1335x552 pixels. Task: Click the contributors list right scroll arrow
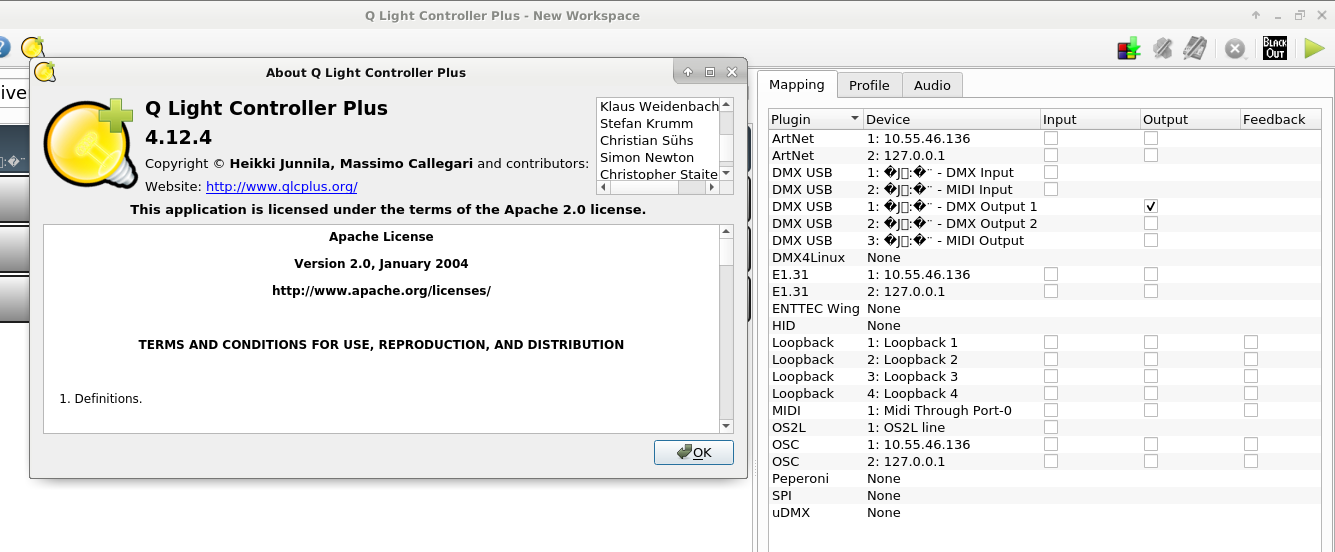pyautogui.click(x=713, y=187)
